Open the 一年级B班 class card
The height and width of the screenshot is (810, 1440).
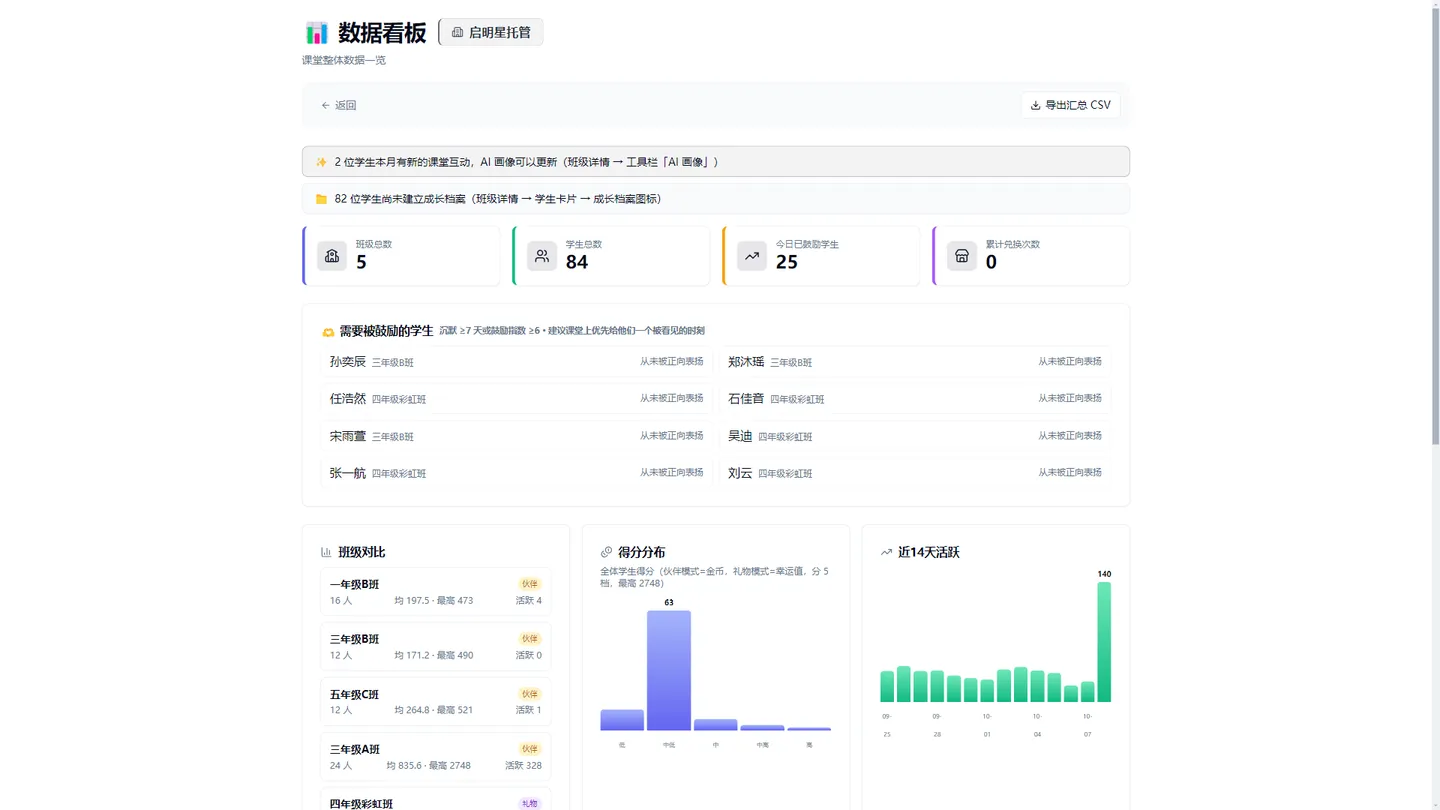click(436, 592)
